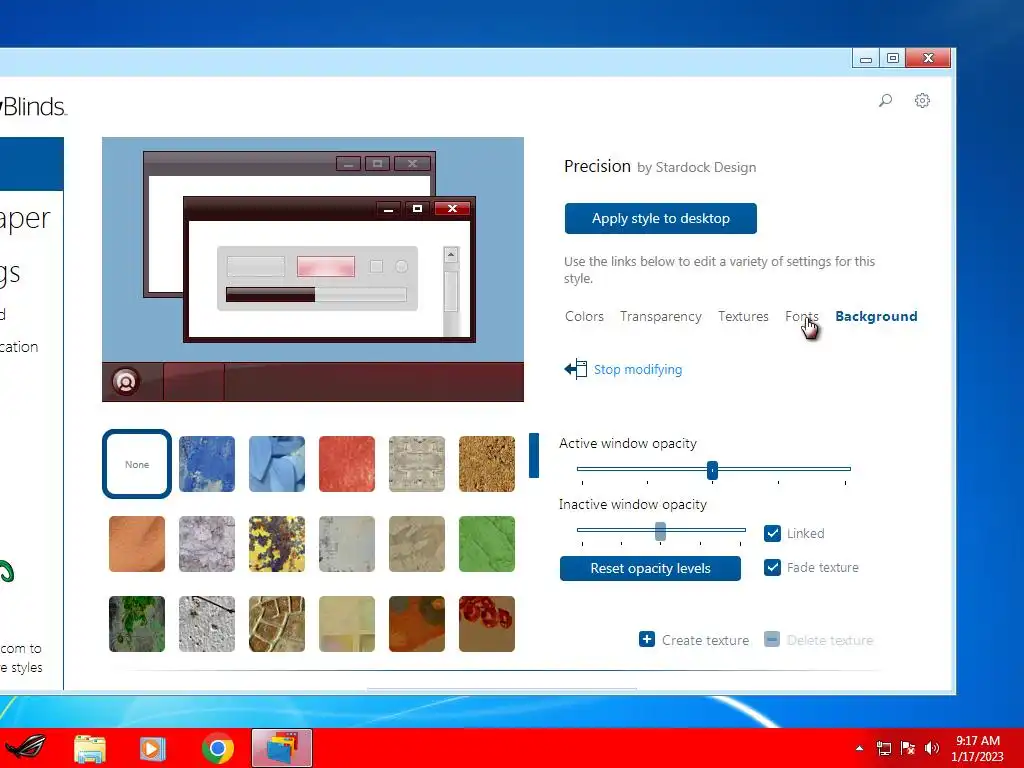Click the WindowBlinds taskbar icon
The image size is (1024, 768).
click(x=282, y=748)
